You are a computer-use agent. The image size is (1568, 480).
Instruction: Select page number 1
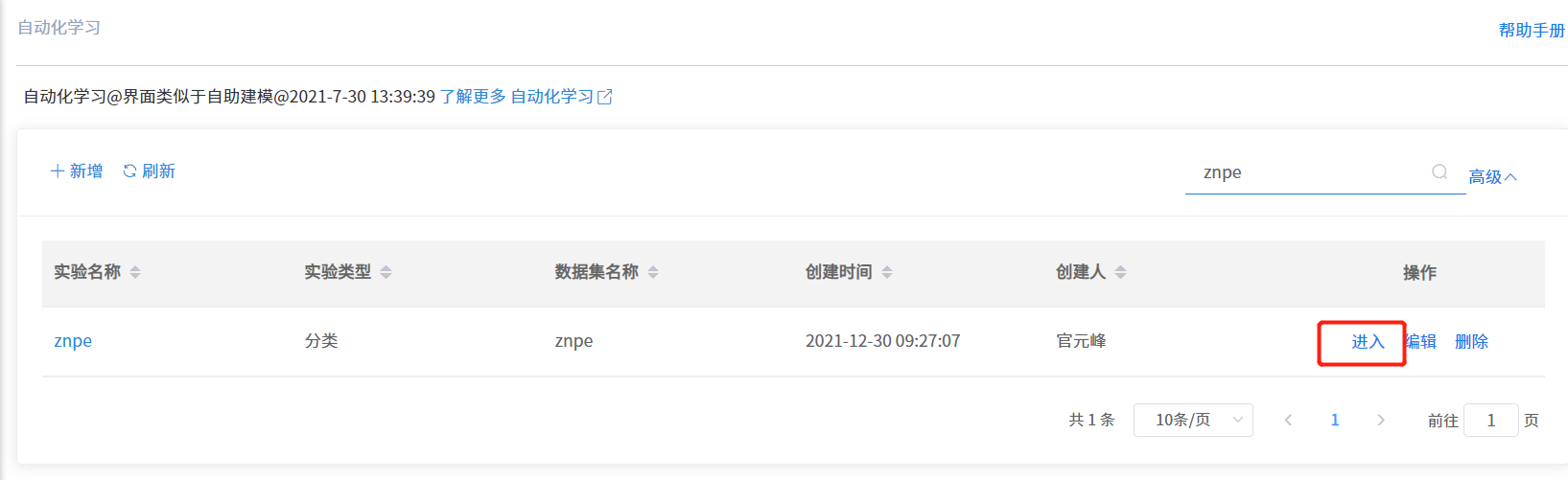[x=1335, y=420]
